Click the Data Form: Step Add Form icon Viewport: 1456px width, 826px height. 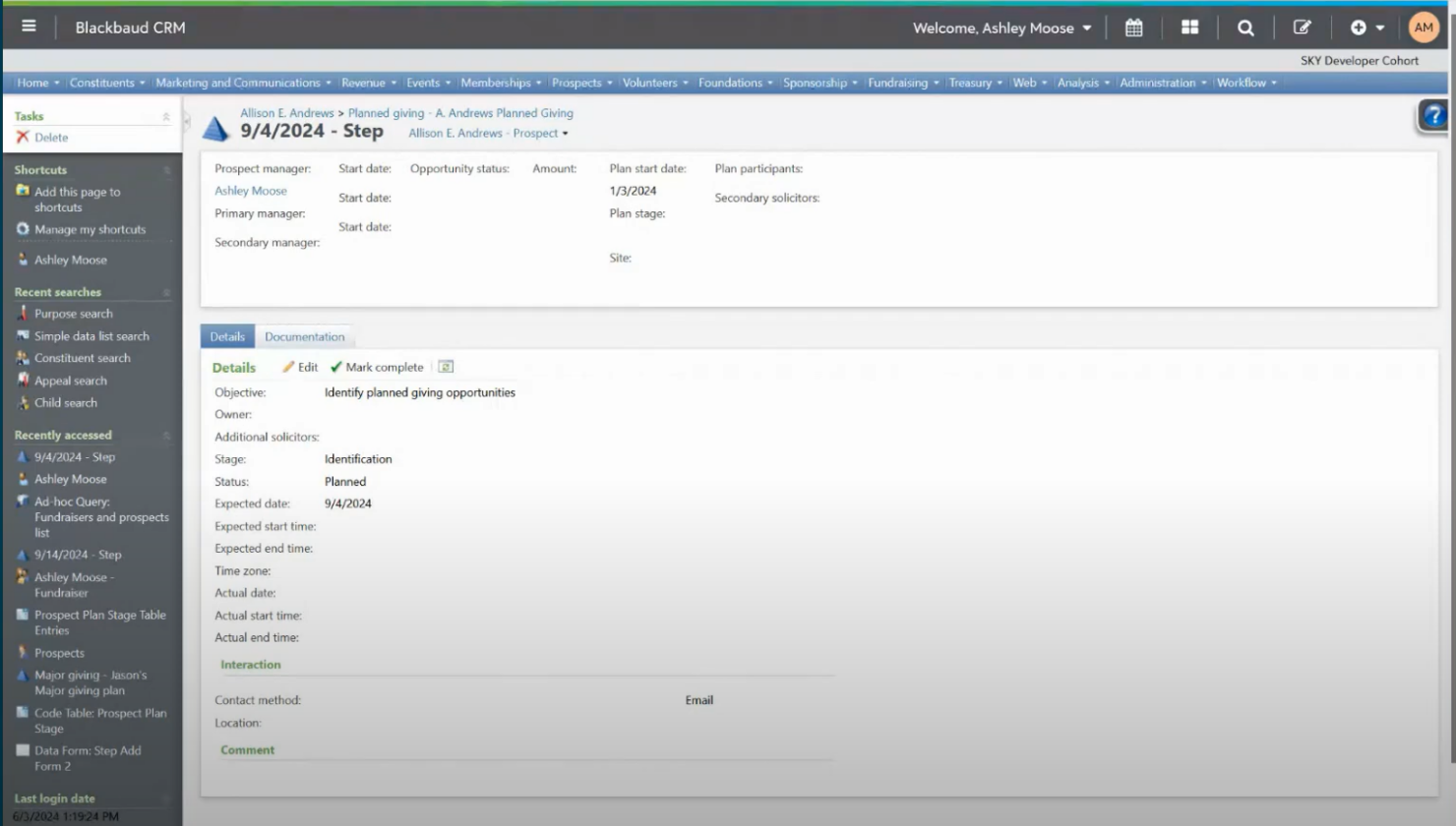click(x=23, y=750)
